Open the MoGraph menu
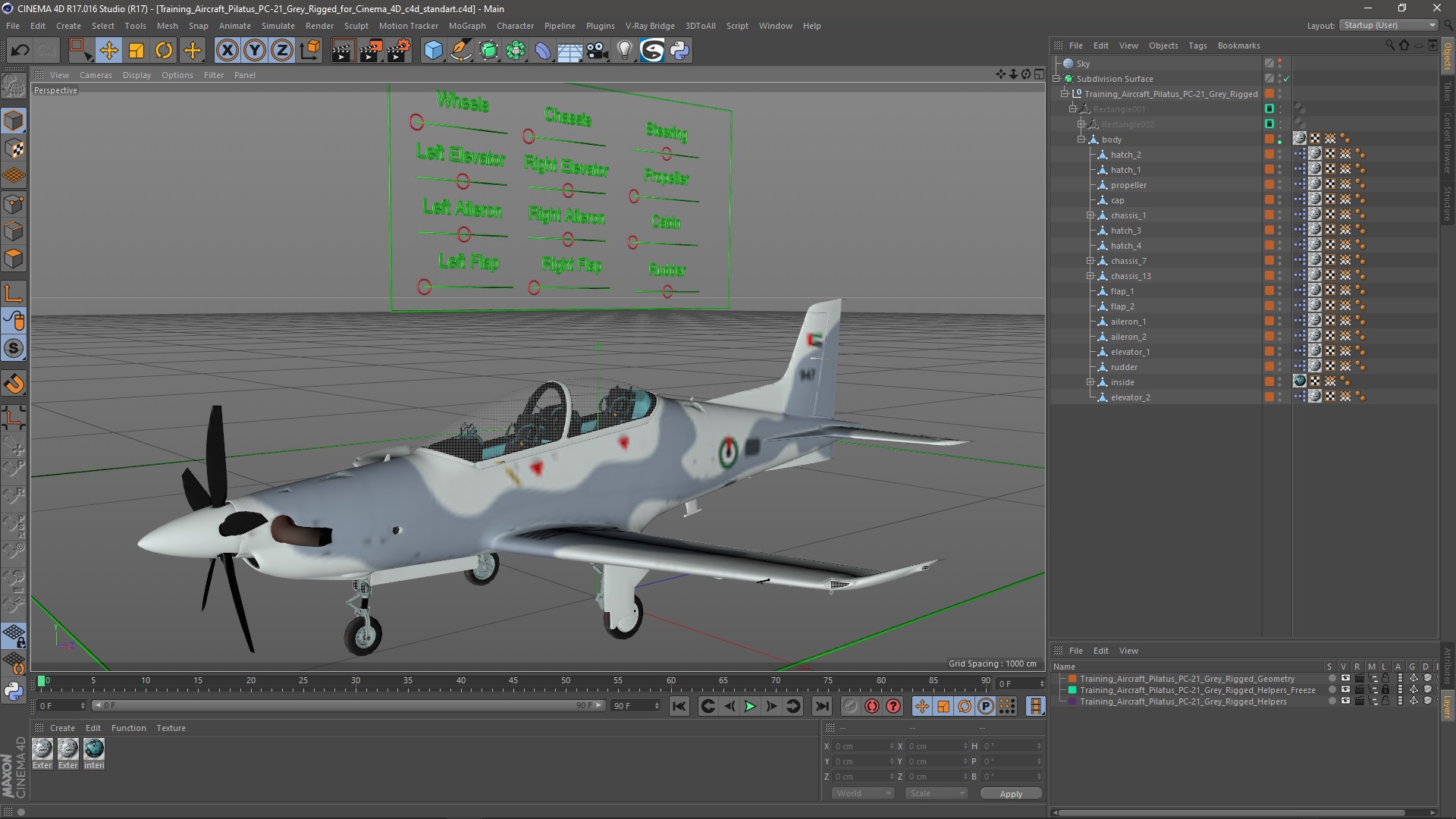Screen dimensions: 1456x819 point(467,26)
